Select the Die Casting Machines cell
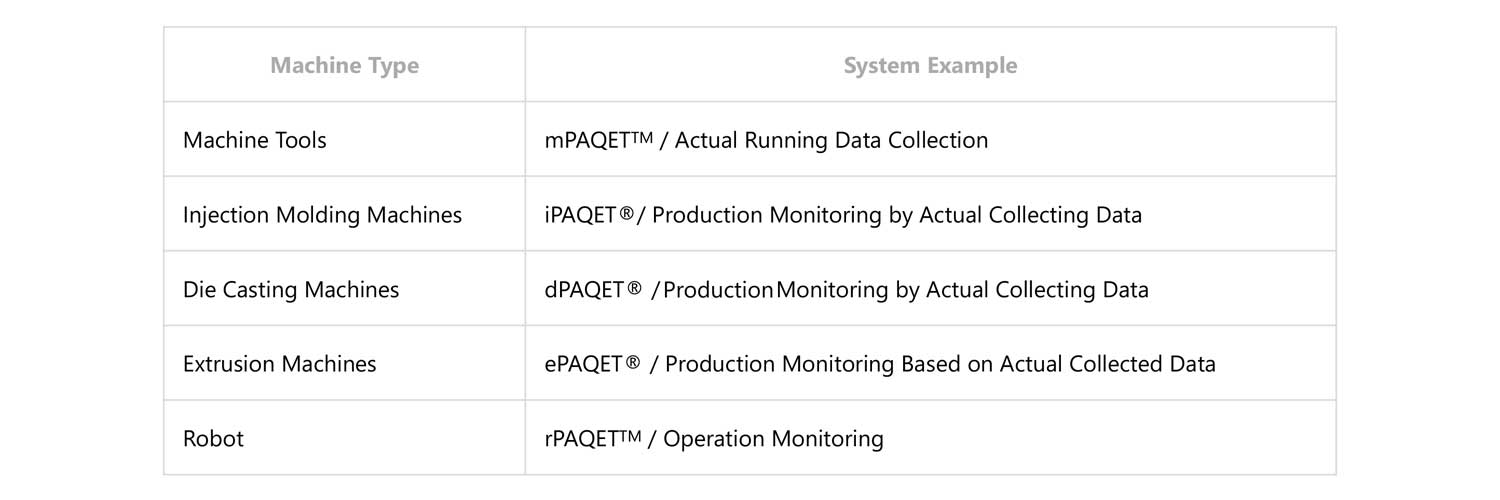 (291, 290)
